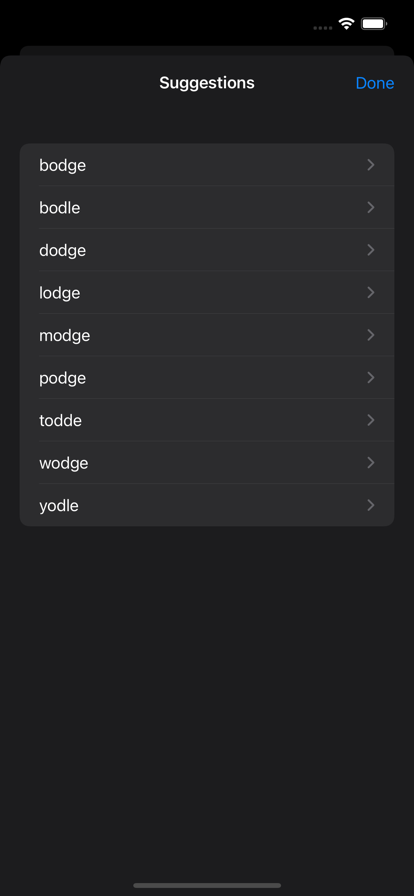Click the chevron arrow for lodge
This screenshot has height=896, width=414.
[x=371, y=293]
